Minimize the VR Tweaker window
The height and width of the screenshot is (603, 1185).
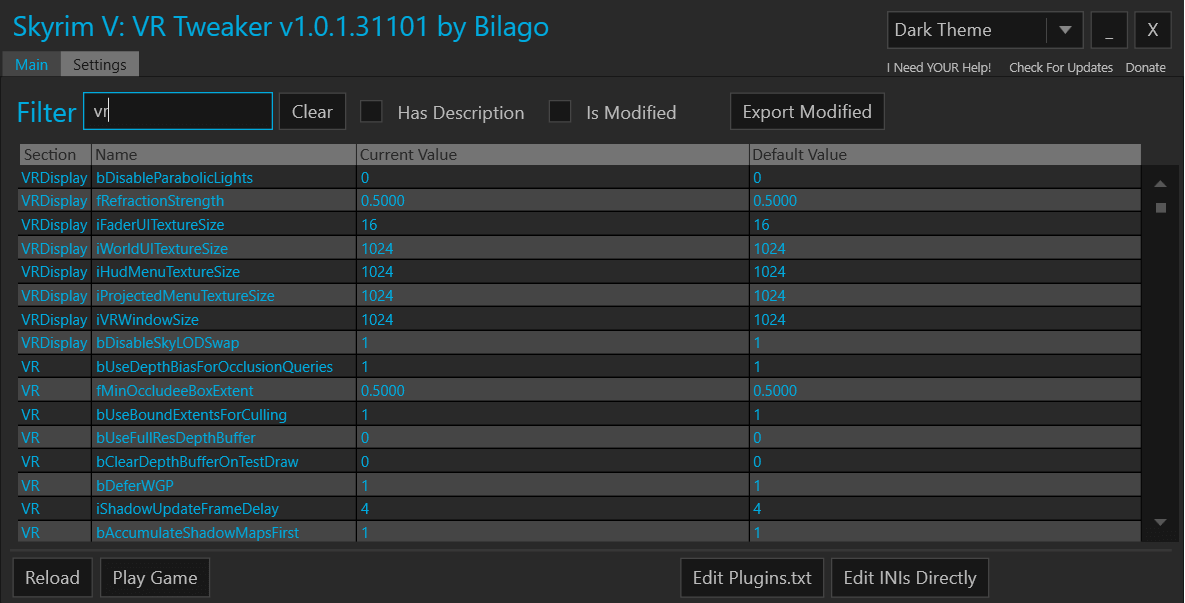(1109, 30)
